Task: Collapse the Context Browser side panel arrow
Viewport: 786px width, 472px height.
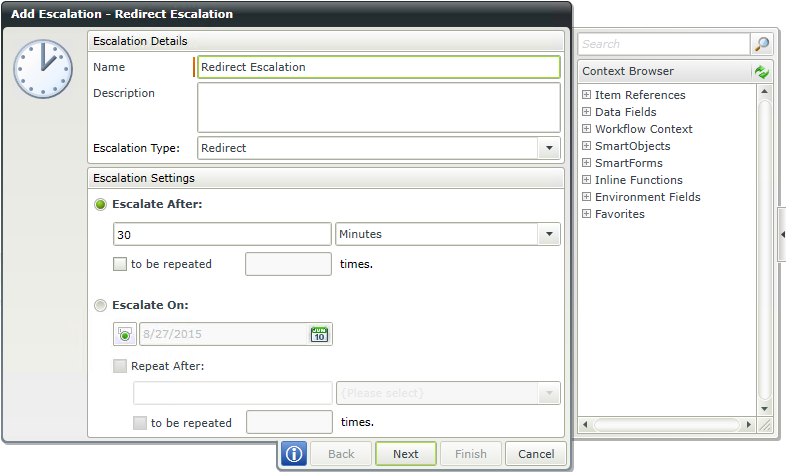Action: (x=782, y=234)
